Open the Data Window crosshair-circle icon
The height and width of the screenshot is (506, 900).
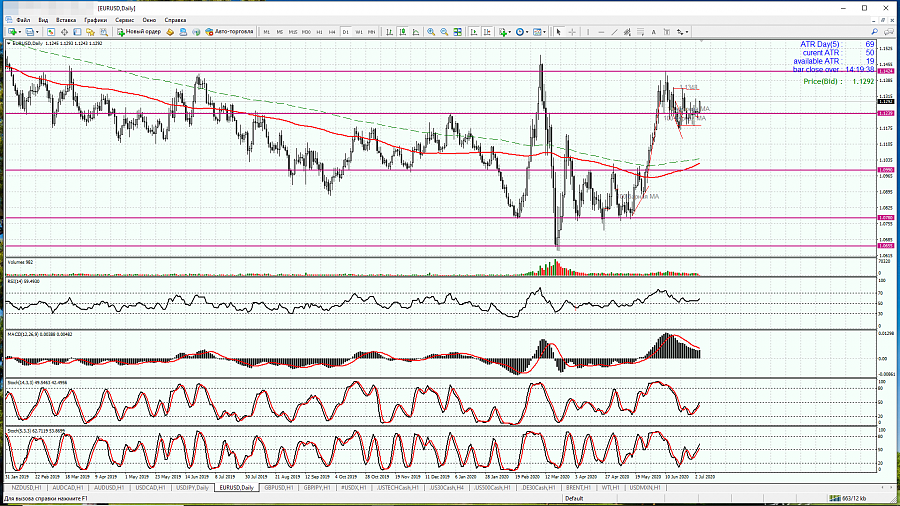tap(64, 32)
